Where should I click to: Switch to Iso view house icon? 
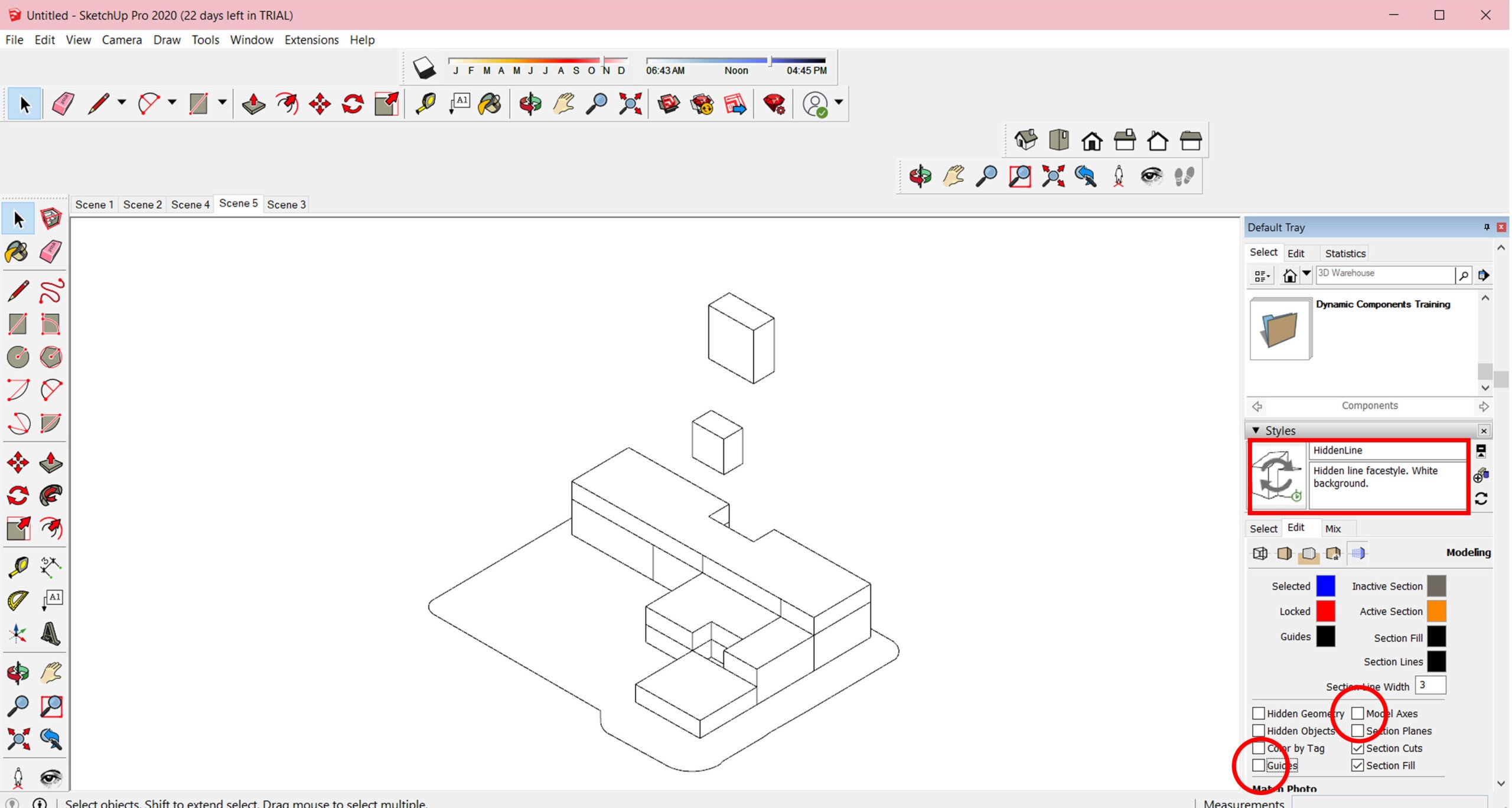tap(1026, 141)
